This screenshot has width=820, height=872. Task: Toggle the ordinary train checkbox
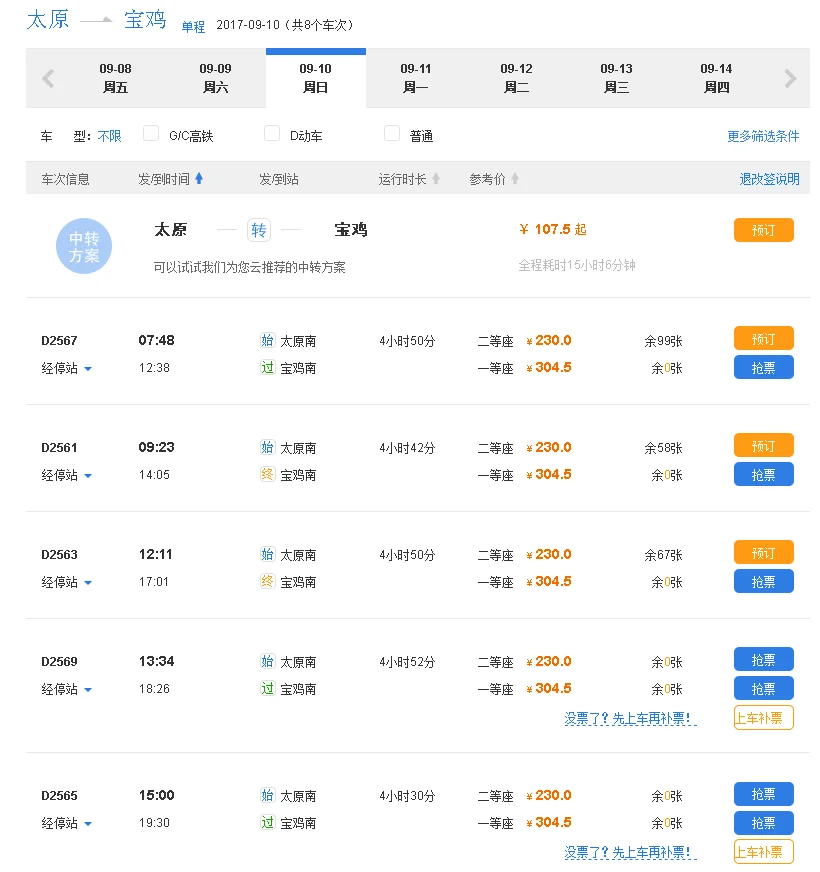pyautogui.click(x=392, y=134)
